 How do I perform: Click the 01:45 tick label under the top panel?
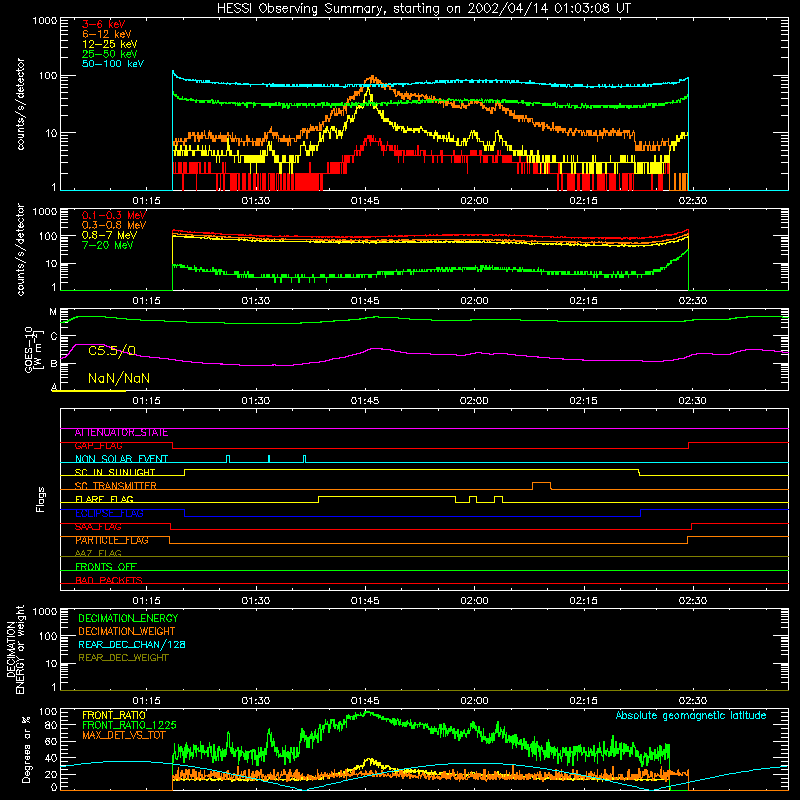click(365, 201)
